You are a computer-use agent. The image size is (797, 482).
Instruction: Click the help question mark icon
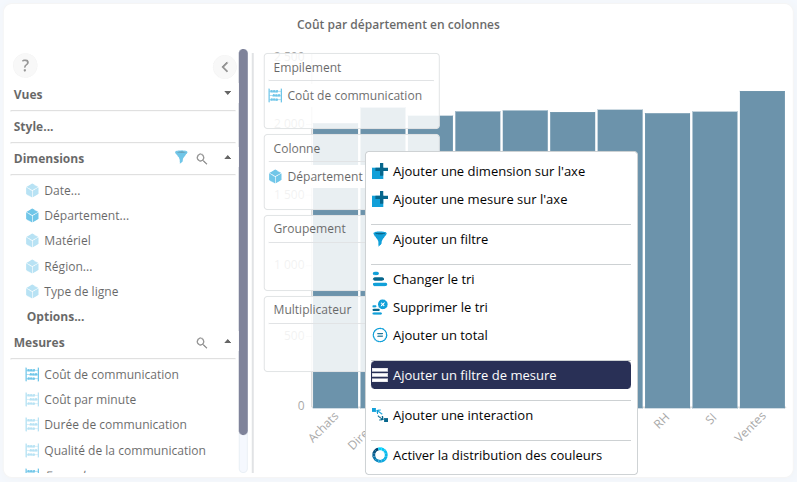(x=25, y=66)
